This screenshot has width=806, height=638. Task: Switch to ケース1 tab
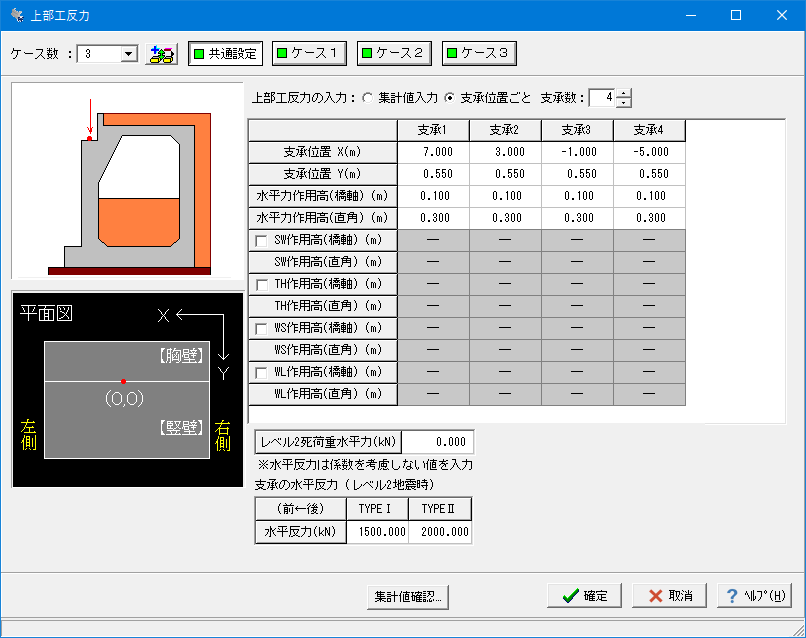pyautogui.click(x=309, y=53)
